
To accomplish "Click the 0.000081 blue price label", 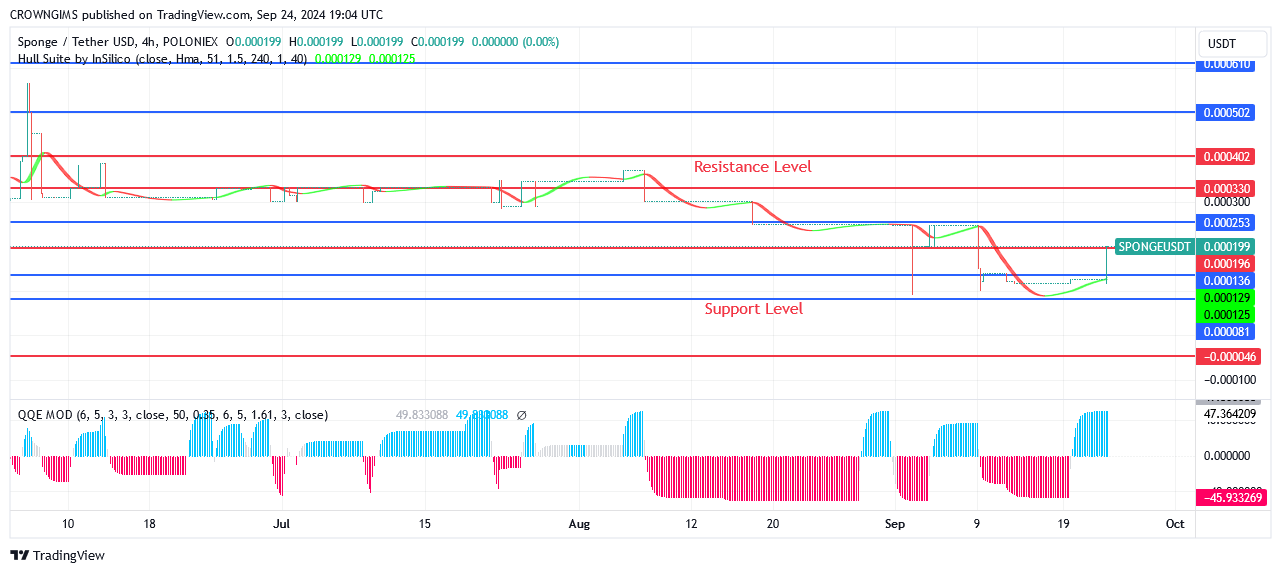I will tap(1226, 331).
